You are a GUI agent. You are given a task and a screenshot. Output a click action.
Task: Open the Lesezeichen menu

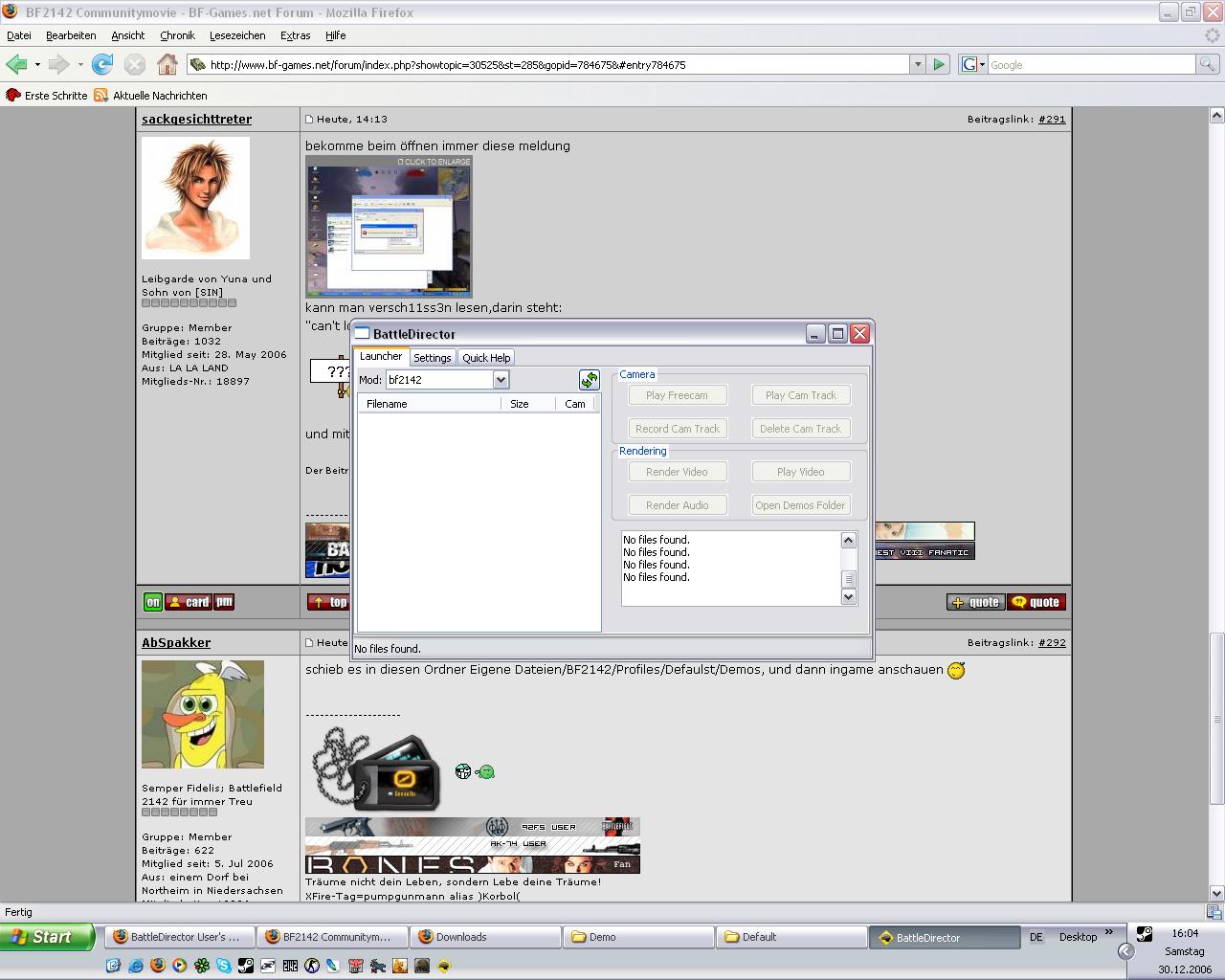tap(237, 35)
